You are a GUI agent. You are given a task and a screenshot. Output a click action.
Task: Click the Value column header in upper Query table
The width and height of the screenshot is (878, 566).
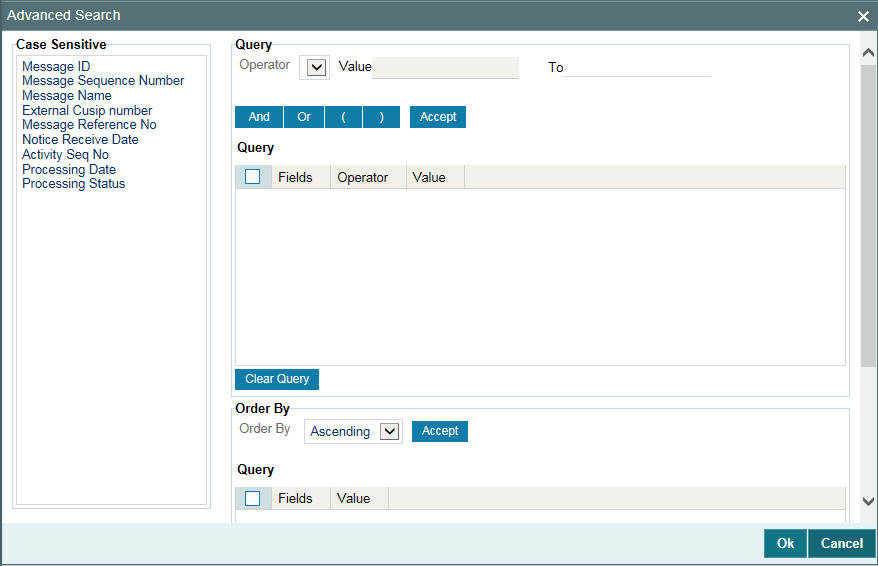[x=435, y=177]
